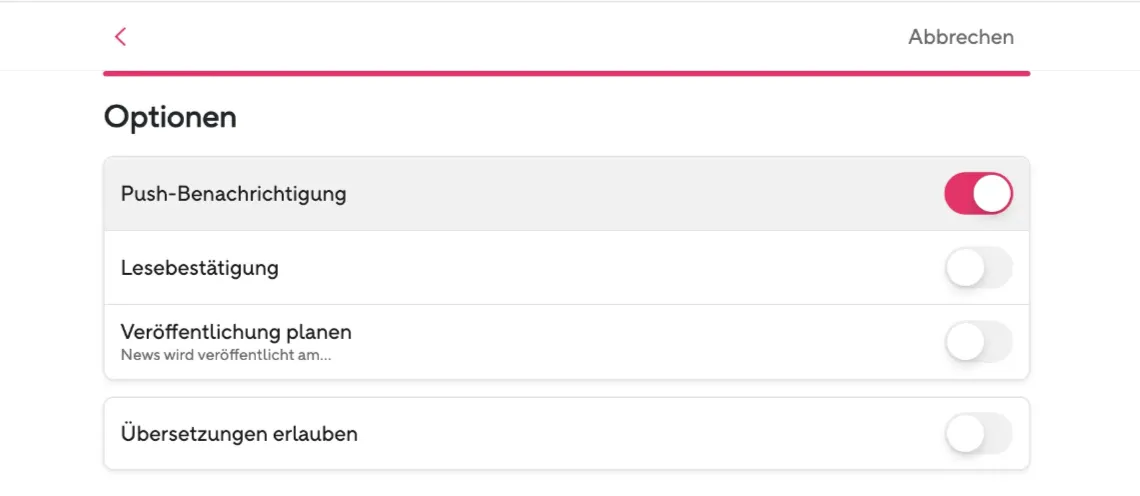This screenshot has width=1140, height=496.
Task: Click the blank area of the Übersetzungen erlauben card
Action: point(651,434)
